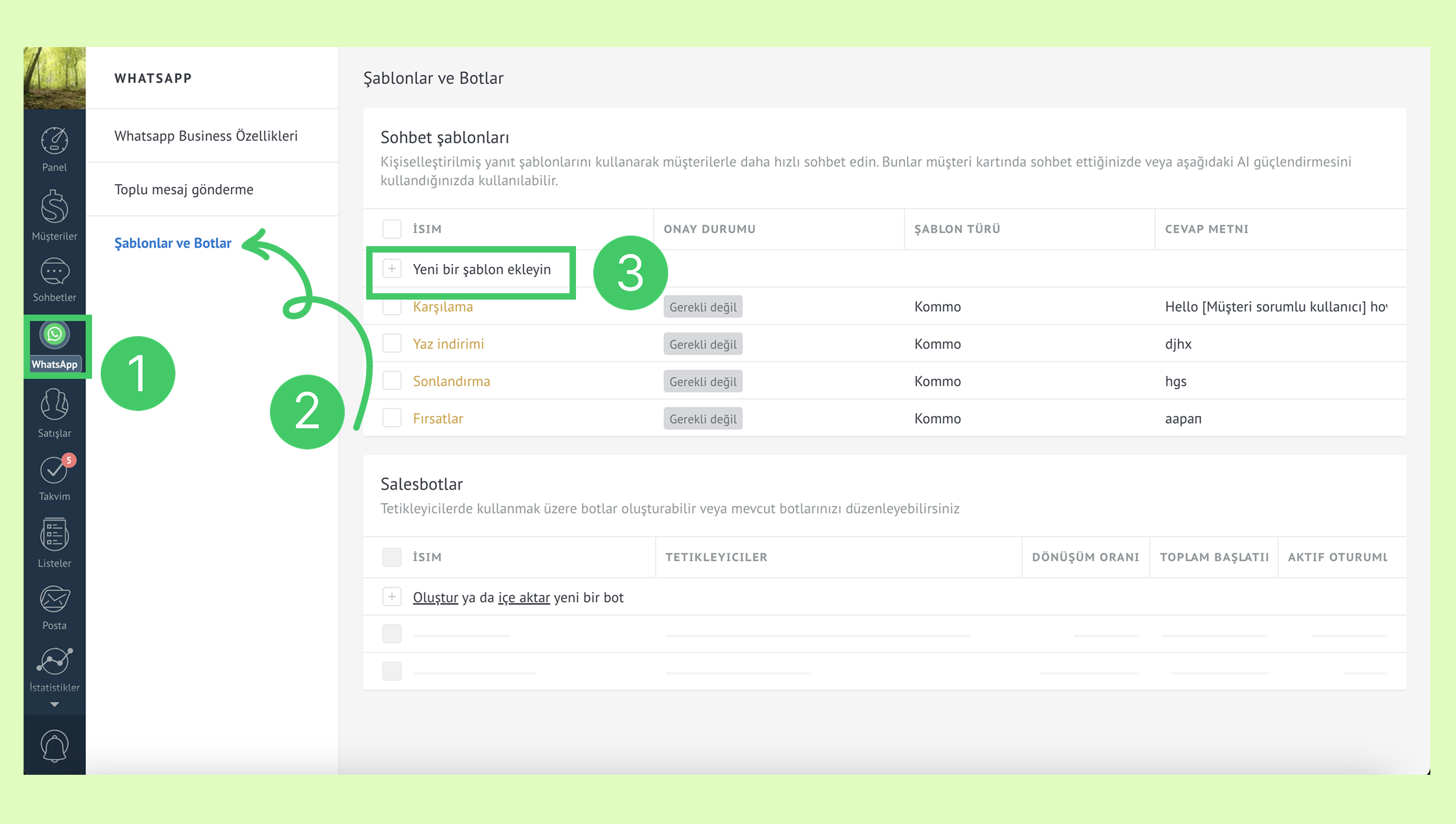
Task: Click the 'hgs' reply text
Action: point(1176,382)
